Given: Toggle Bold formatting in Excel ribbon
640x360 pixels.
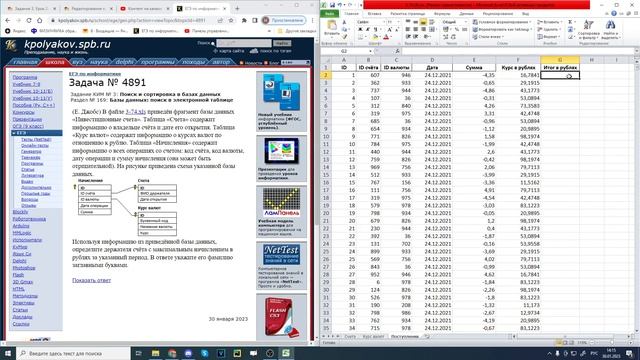Looking at the screenshot, I should pos(360,29).
